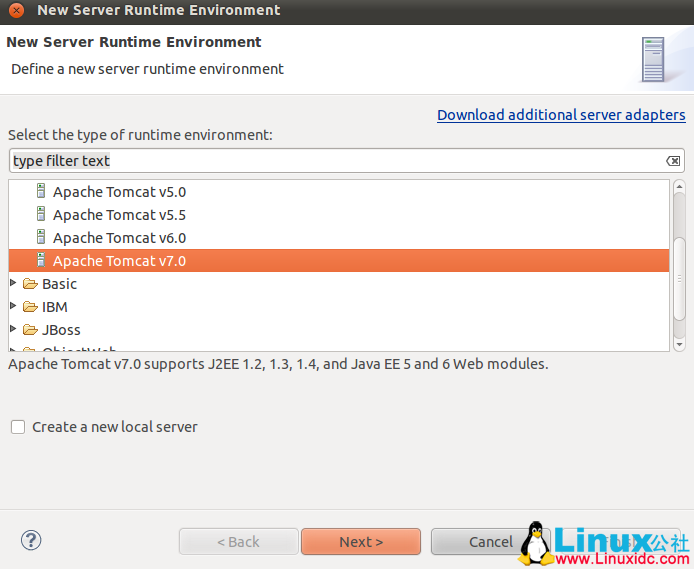Expand the Basic category arrow
Image resolution: width=694 pixels, height=569 pixels.
(x=13, y=284)
